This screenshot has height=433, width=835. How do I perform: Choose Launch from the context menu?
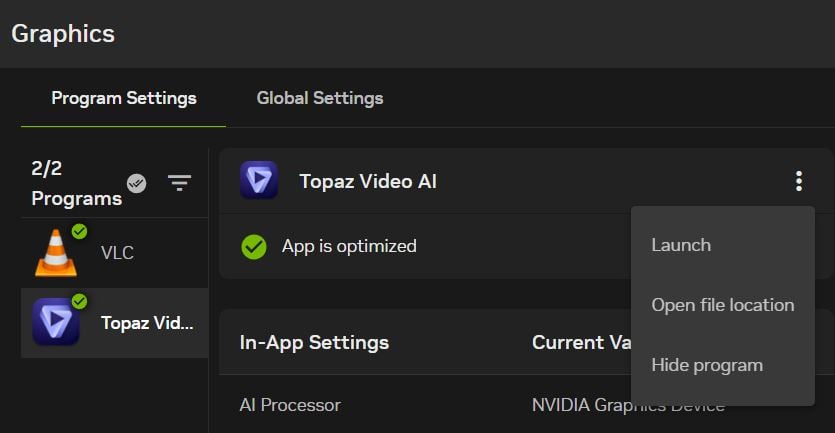681,245
